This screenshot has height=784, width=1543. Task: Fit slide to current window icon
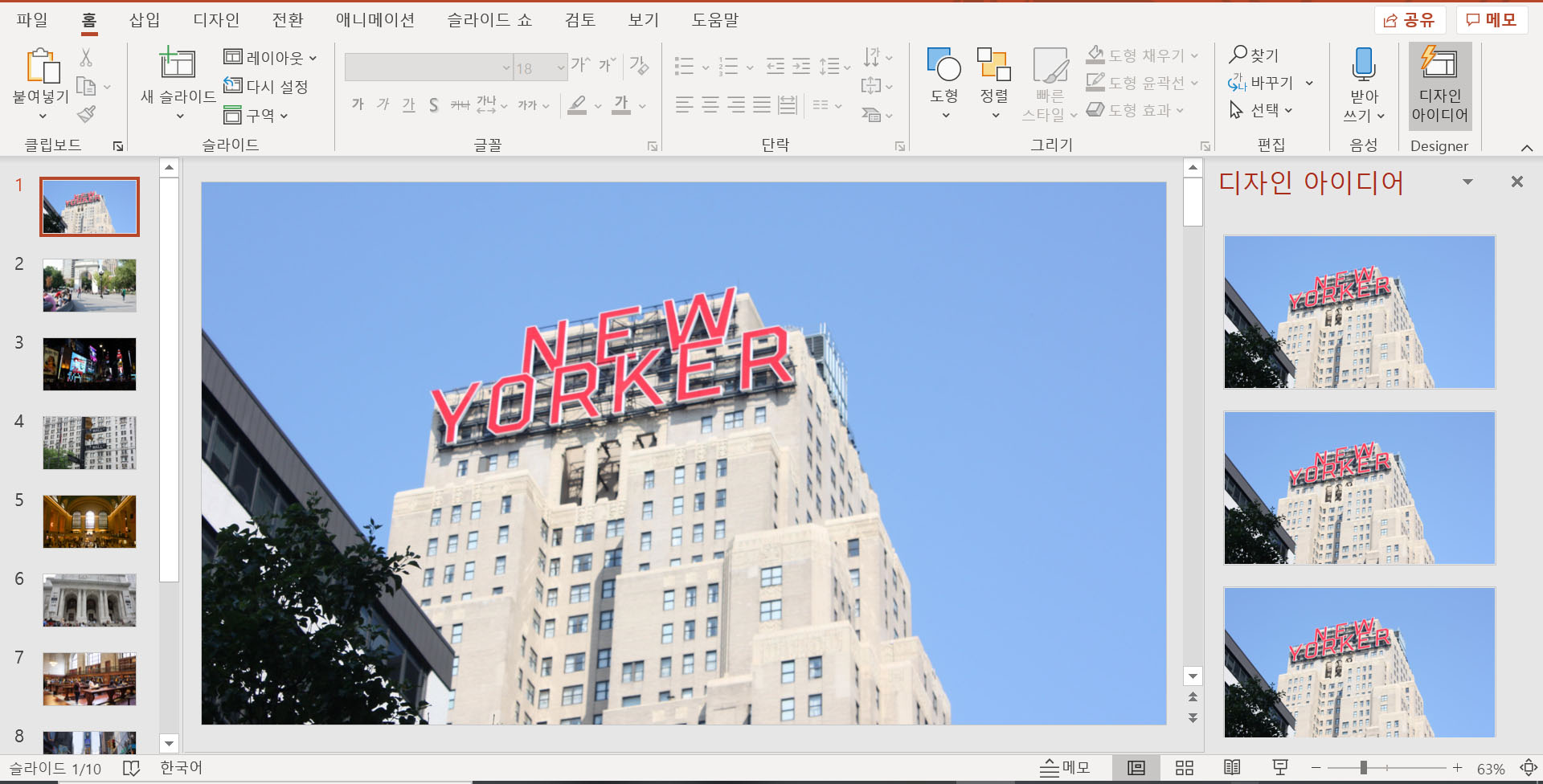1528,768
